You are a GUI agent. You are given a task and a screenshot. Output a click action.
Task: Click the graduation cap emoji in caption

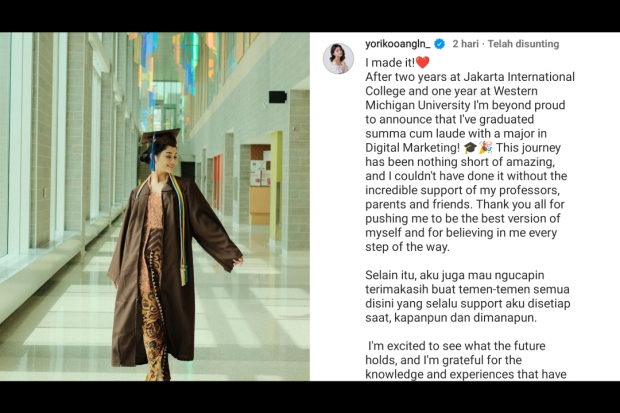(x=470, y=148)
